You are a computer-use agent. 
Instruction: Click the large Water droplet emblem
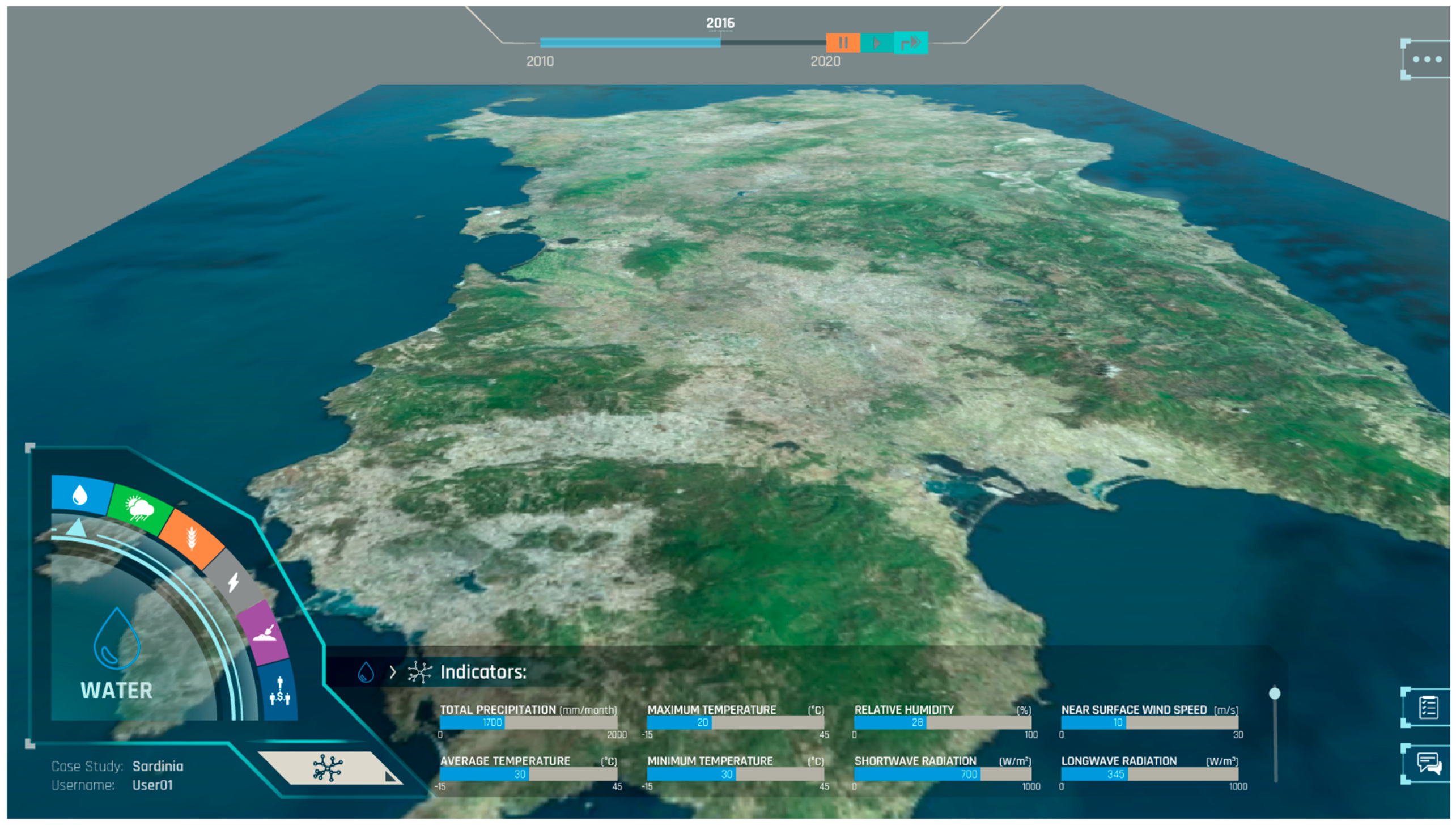tap(116, 638)
